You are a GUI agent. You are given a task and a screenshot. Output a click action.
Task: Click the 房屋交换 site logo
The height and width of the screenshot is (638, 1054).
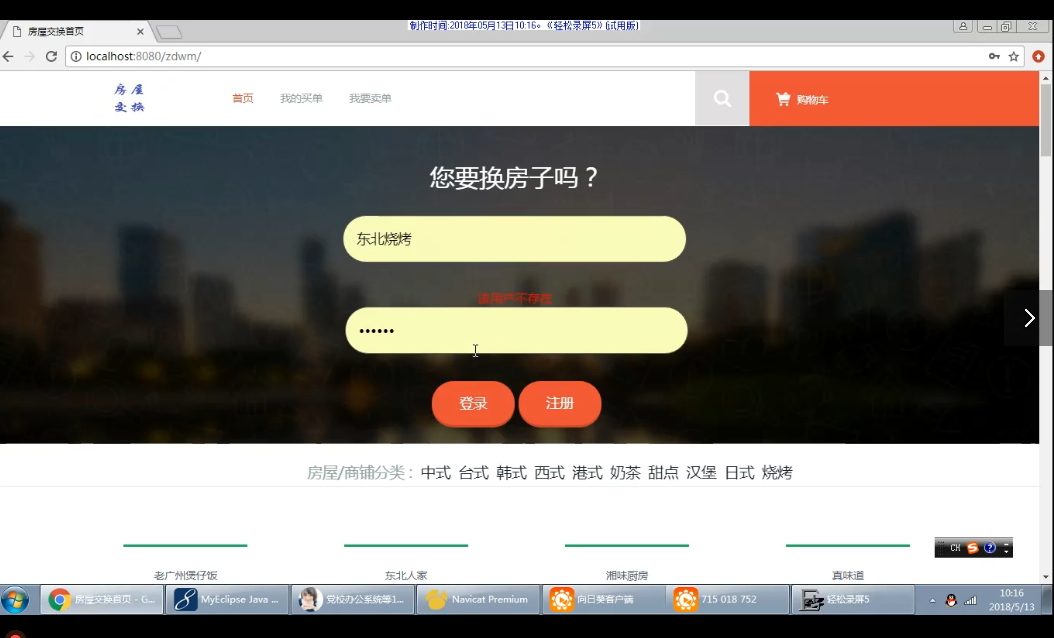pos(129,98)
